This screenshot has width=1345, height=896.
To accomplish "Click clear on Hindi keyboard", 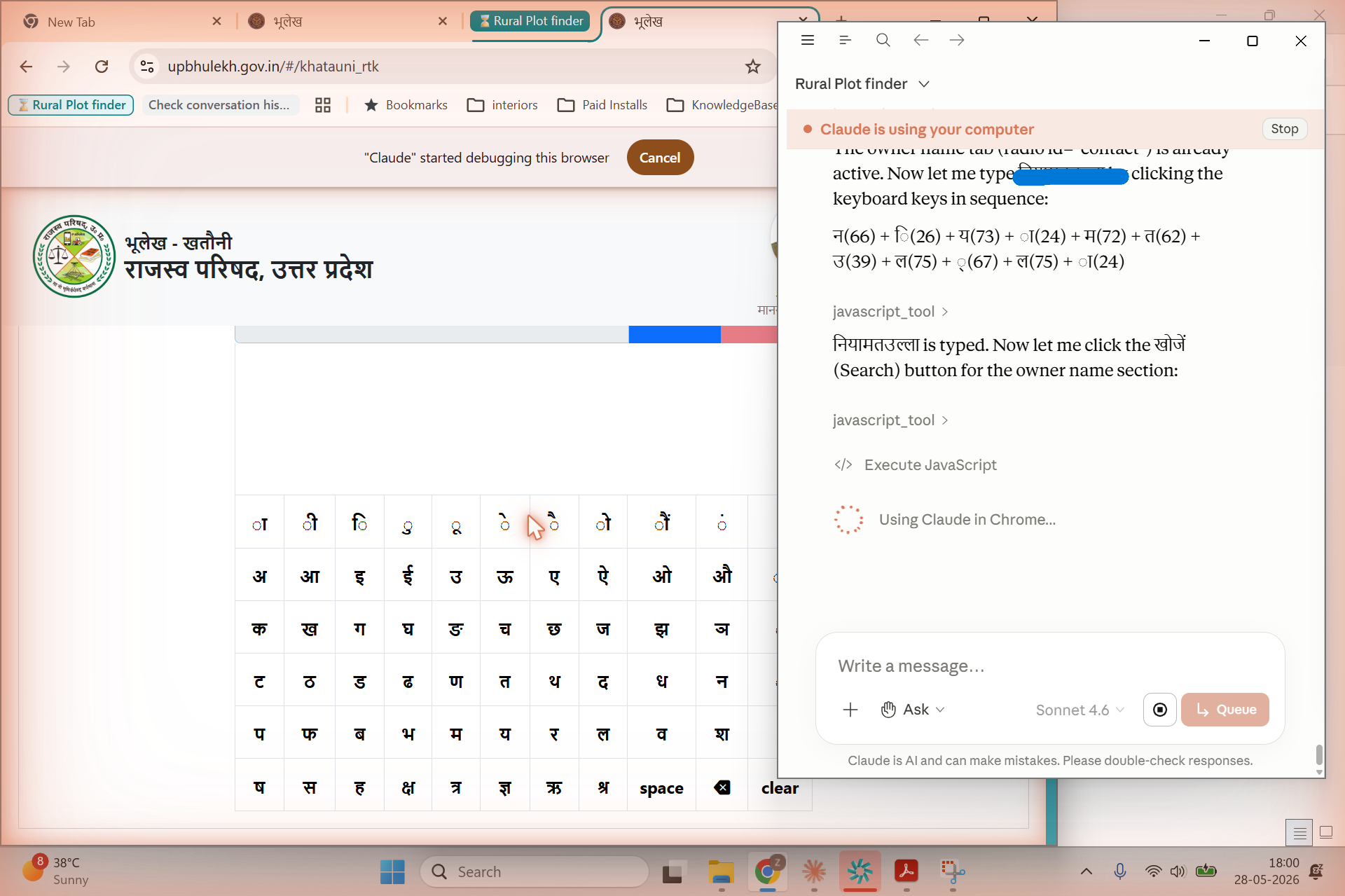I will click(780, 788).
